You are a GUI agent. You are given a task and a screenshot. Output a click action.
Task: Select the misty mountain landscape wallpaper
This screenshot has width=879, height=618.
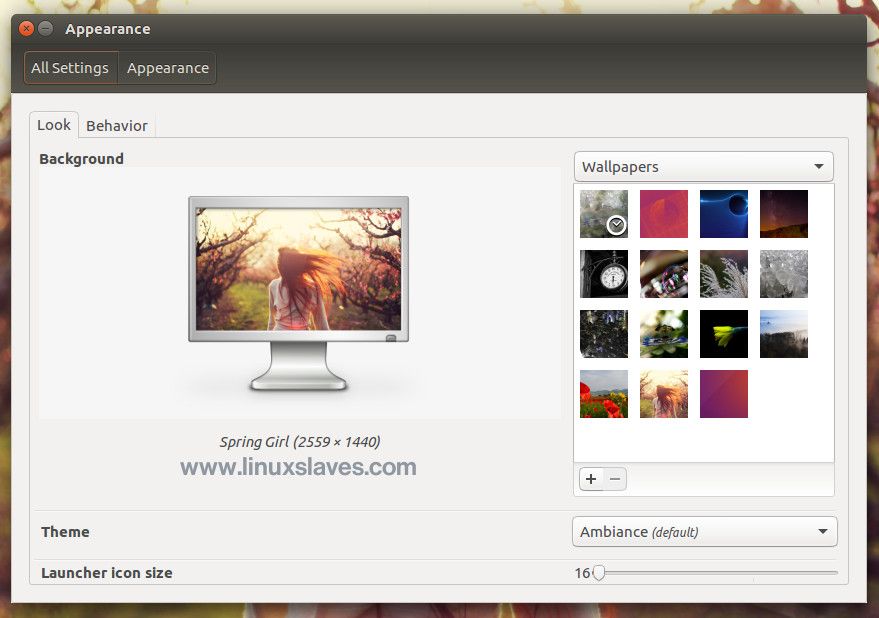pos(784,334)
